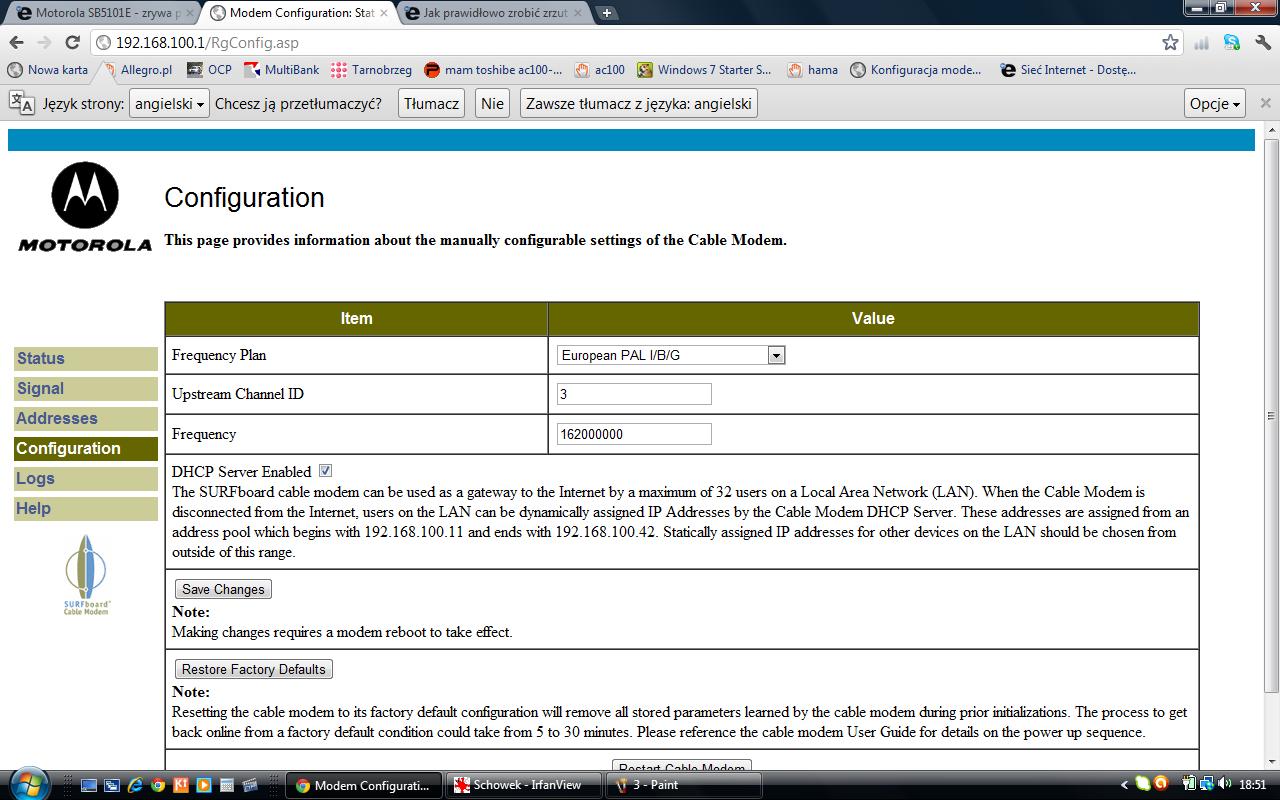The width and height of the screenshot is (1280, 800).
Task: Go back with the browser back arrow
Action: (x=16, y=42)
